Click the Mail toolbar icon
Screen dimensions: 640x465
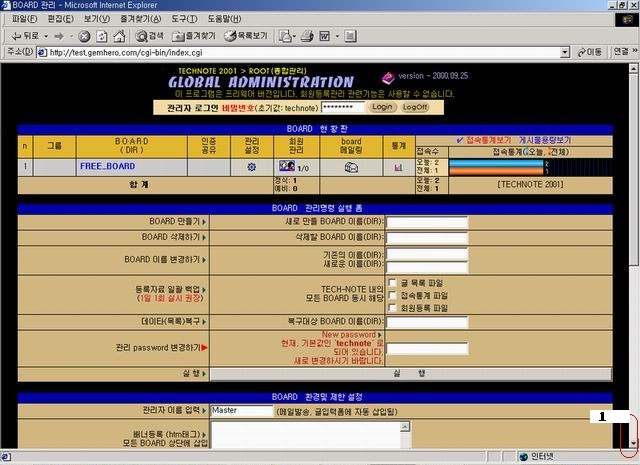pos(285,36)
